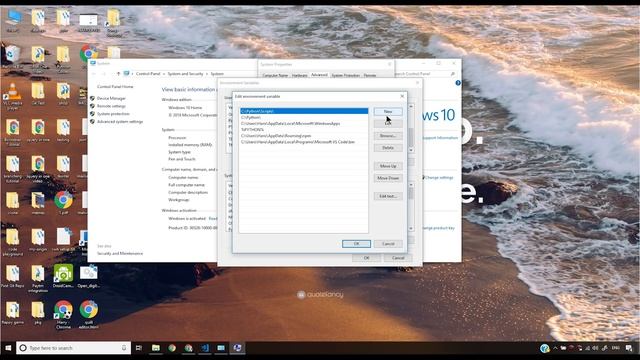Click Search Control Panel field

[x=425, y=74]
